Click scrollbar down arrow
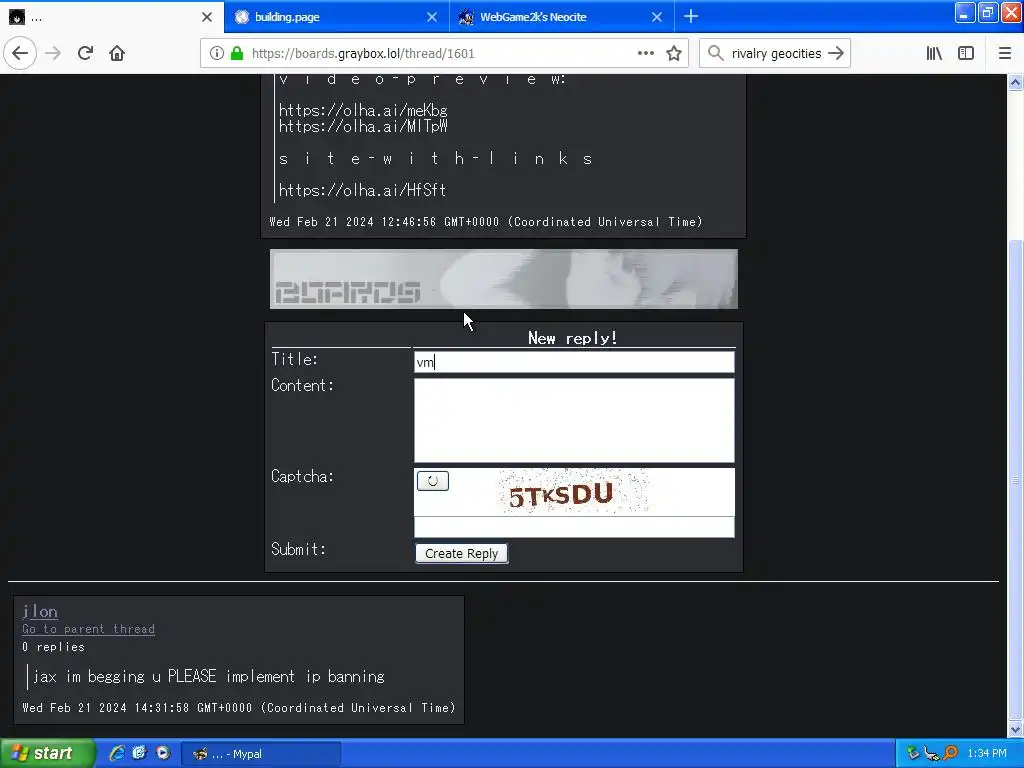This screenshot has width=1024, height=768. 1015,729
